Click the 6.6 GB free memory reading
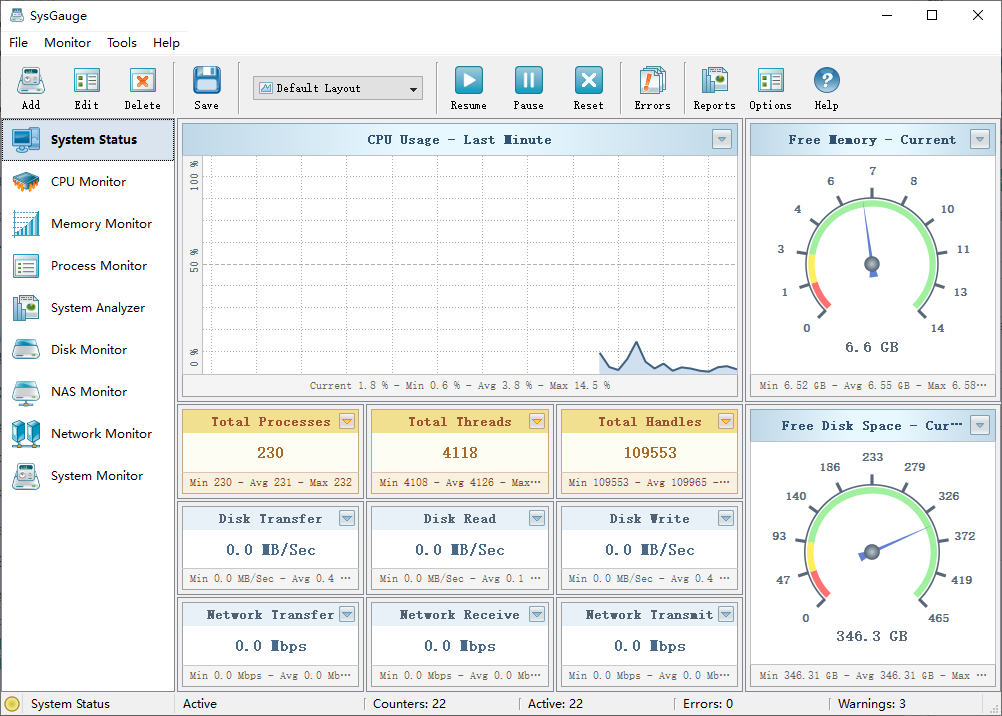Screen dimensions: 1002x716 pos(872,347)
